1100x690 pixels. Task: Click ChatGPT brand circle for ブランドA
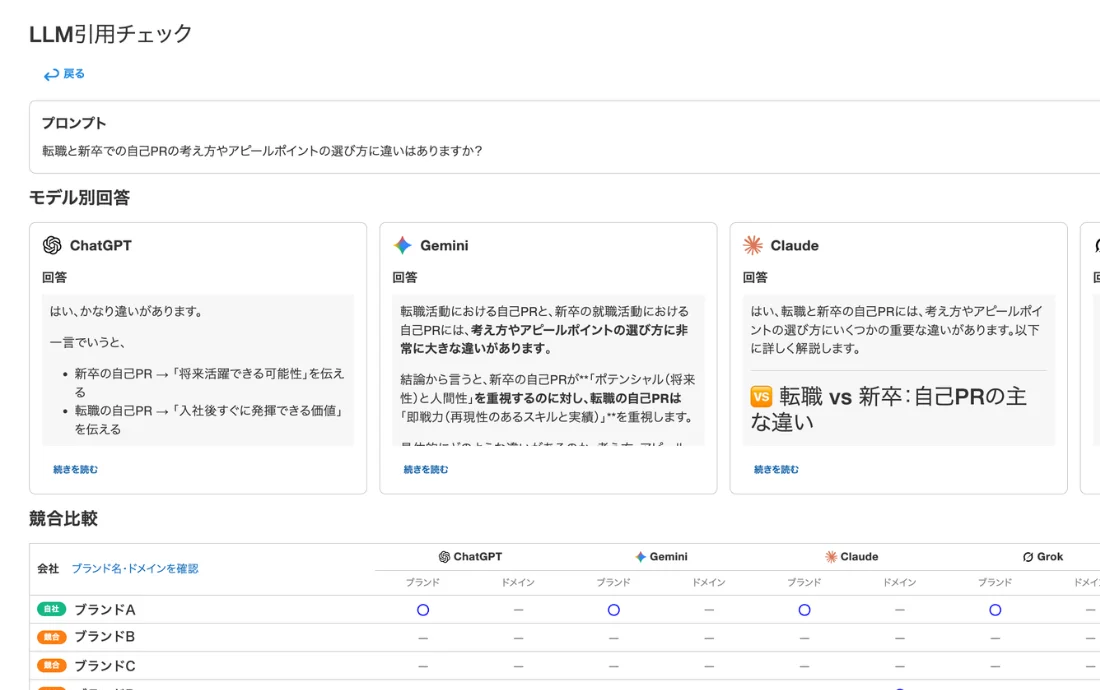(423, 610)
